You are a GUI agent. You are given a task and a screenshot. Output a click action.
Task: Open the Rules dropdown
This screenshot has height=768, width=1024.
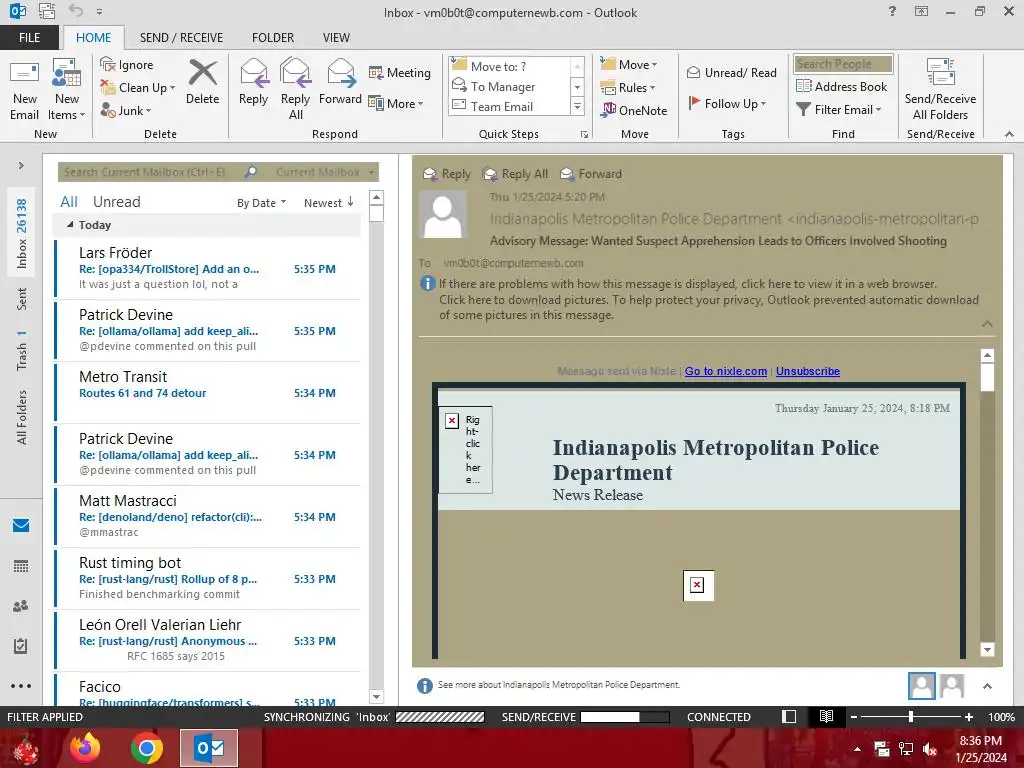[x=628, y=88]
